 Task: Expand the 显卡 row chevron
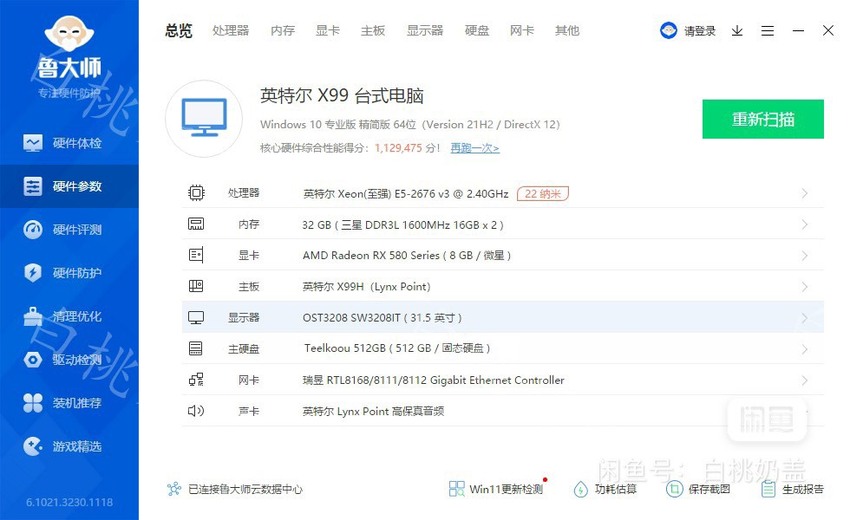click(804, 255)
